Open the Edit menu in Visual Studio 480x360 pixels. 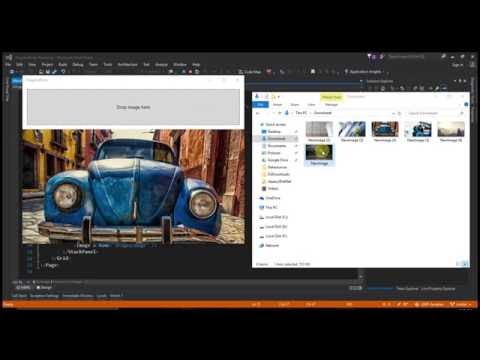click(x=19, y=64)
